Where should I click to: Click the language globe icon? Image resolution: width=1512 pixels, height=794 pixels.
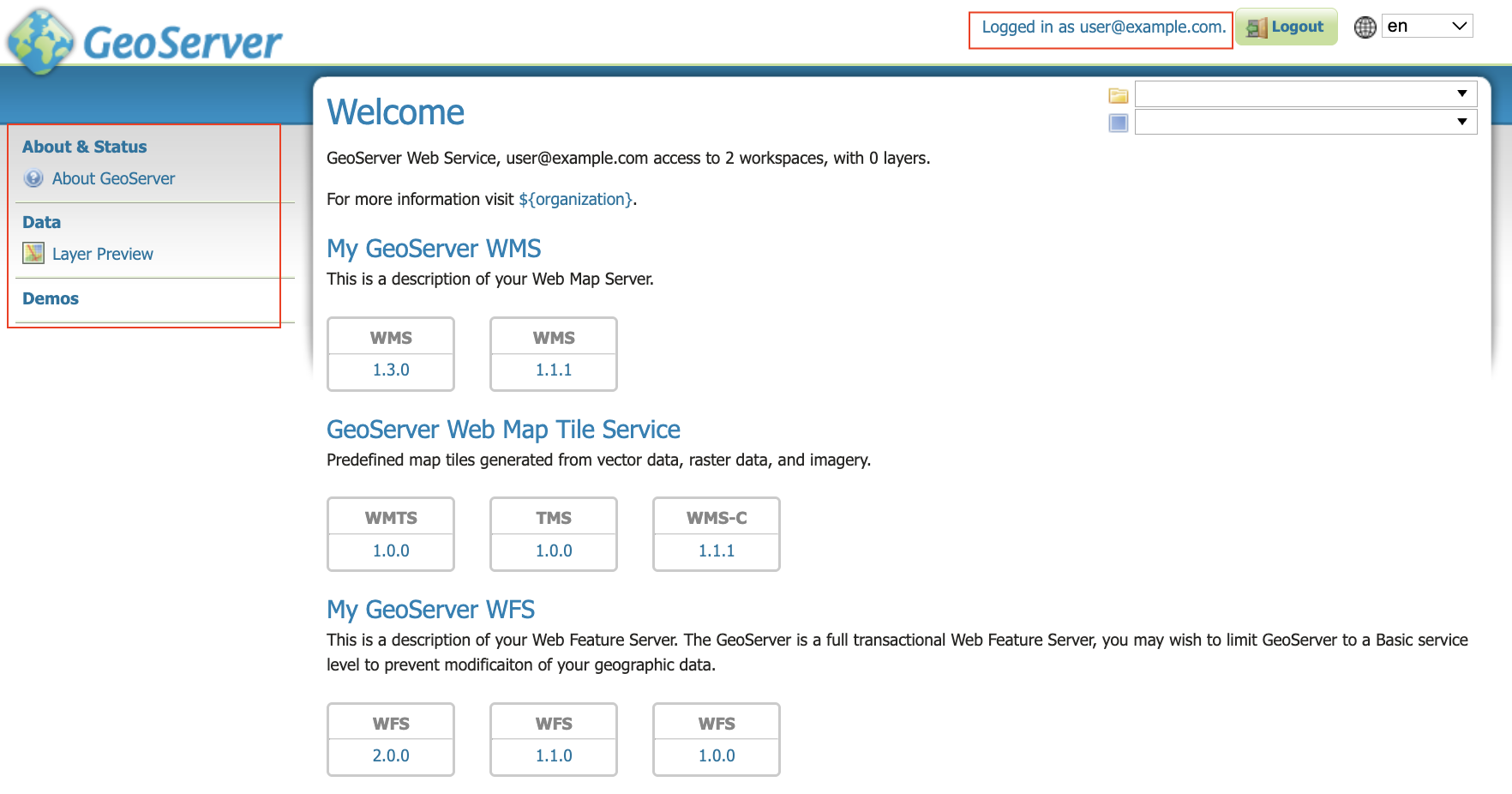tap(1365, 27)
